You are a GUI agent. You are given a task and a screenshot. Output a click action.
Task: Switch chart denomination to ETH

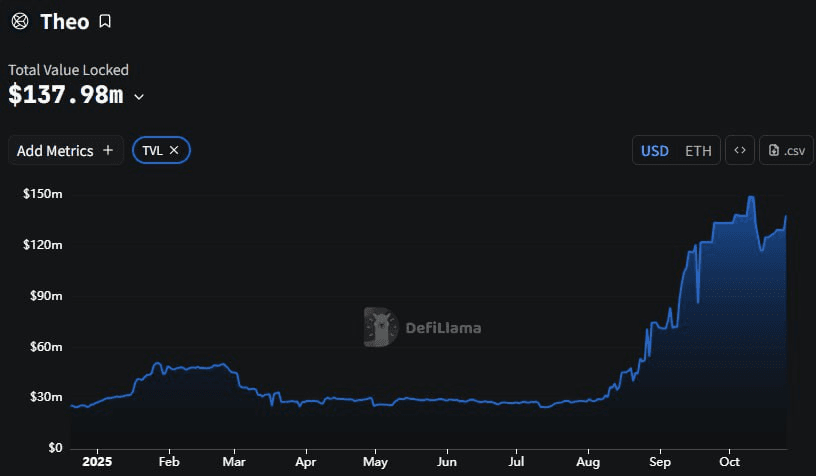click(698, 151)
